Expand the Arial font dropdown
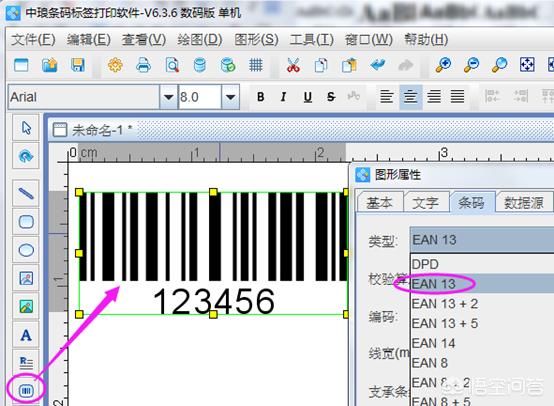 tap(168, 97)
